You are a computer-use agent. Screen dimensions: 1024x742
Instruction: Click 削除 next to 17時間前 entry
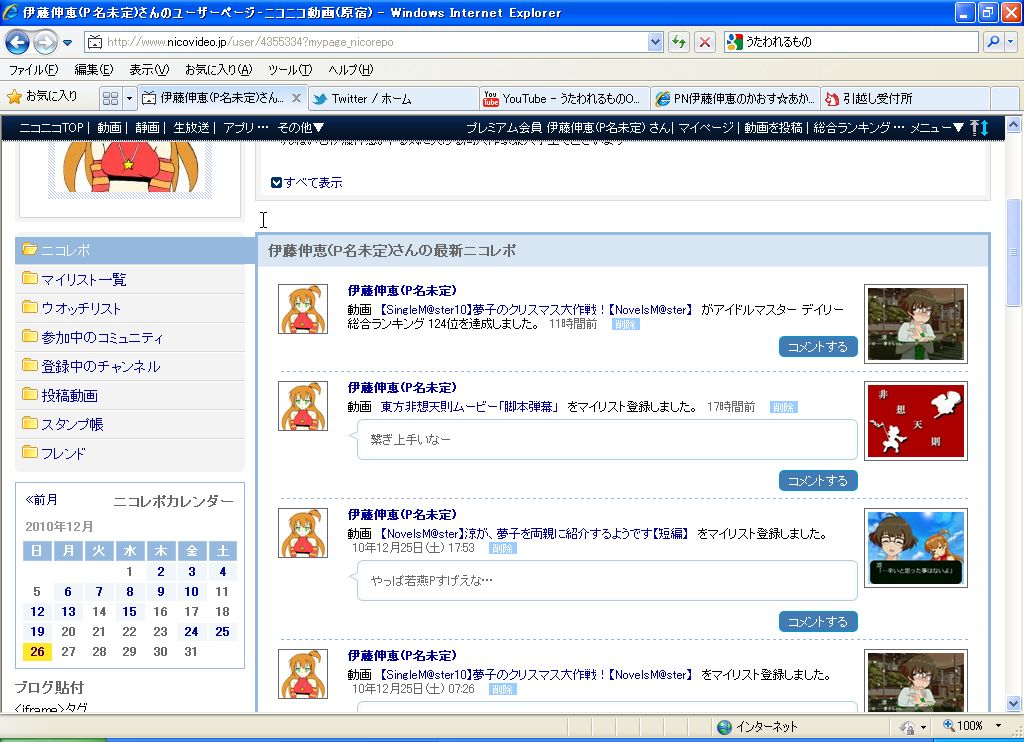click(784, 408)
